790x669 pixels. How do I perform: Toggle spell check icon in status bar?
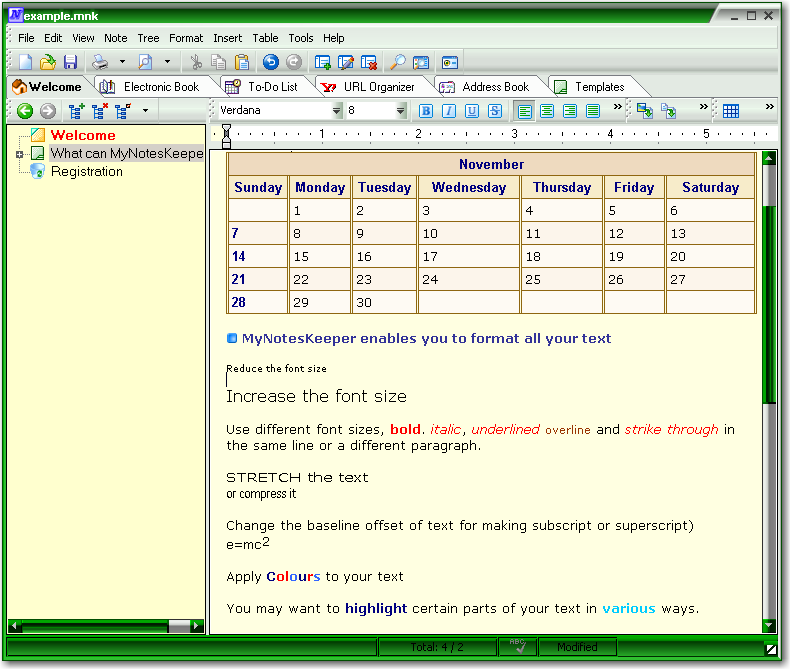517,646
